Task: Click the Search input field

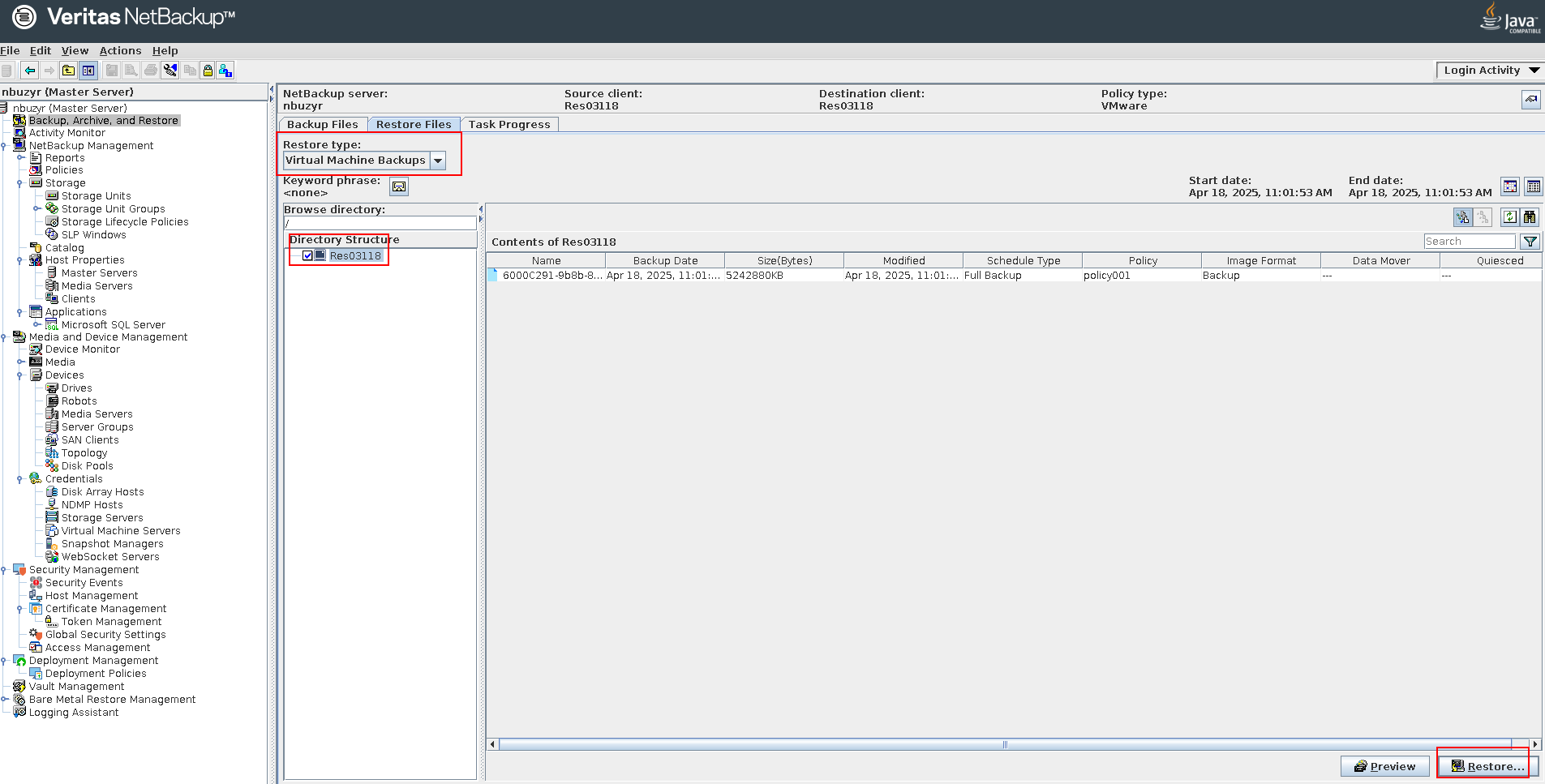Action: (x=1470, y=242)
